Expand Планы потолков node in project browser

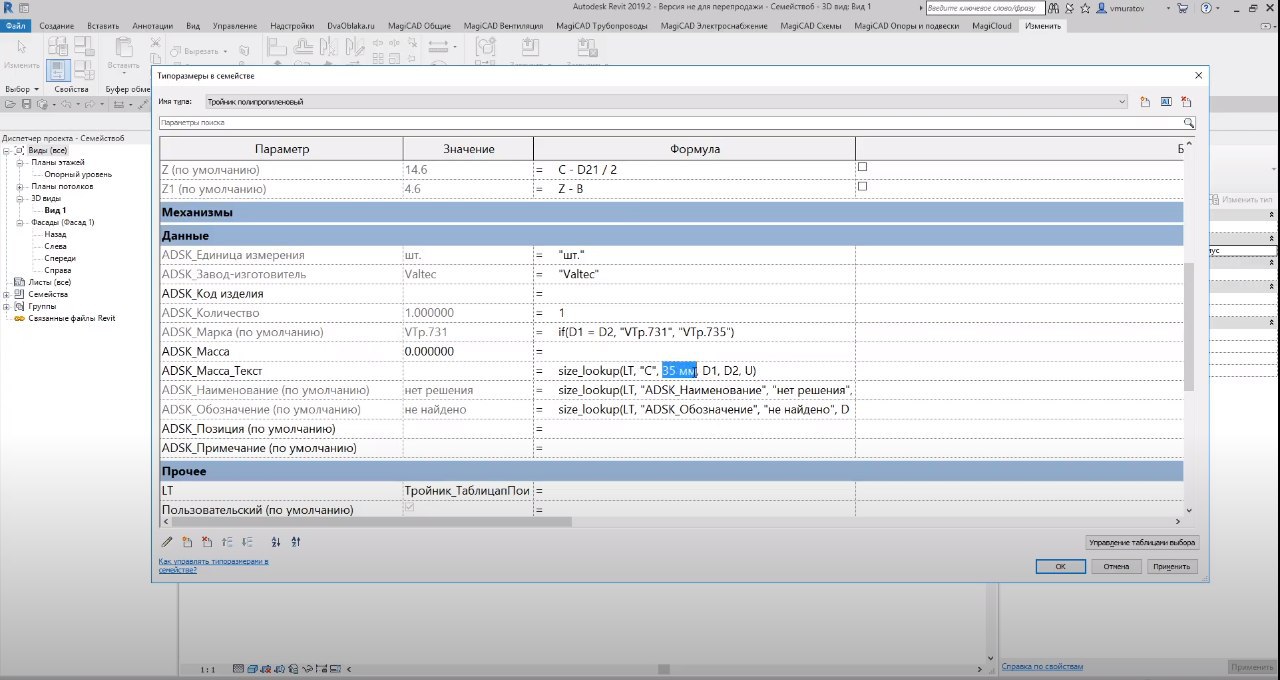click(x=20, y=186)
